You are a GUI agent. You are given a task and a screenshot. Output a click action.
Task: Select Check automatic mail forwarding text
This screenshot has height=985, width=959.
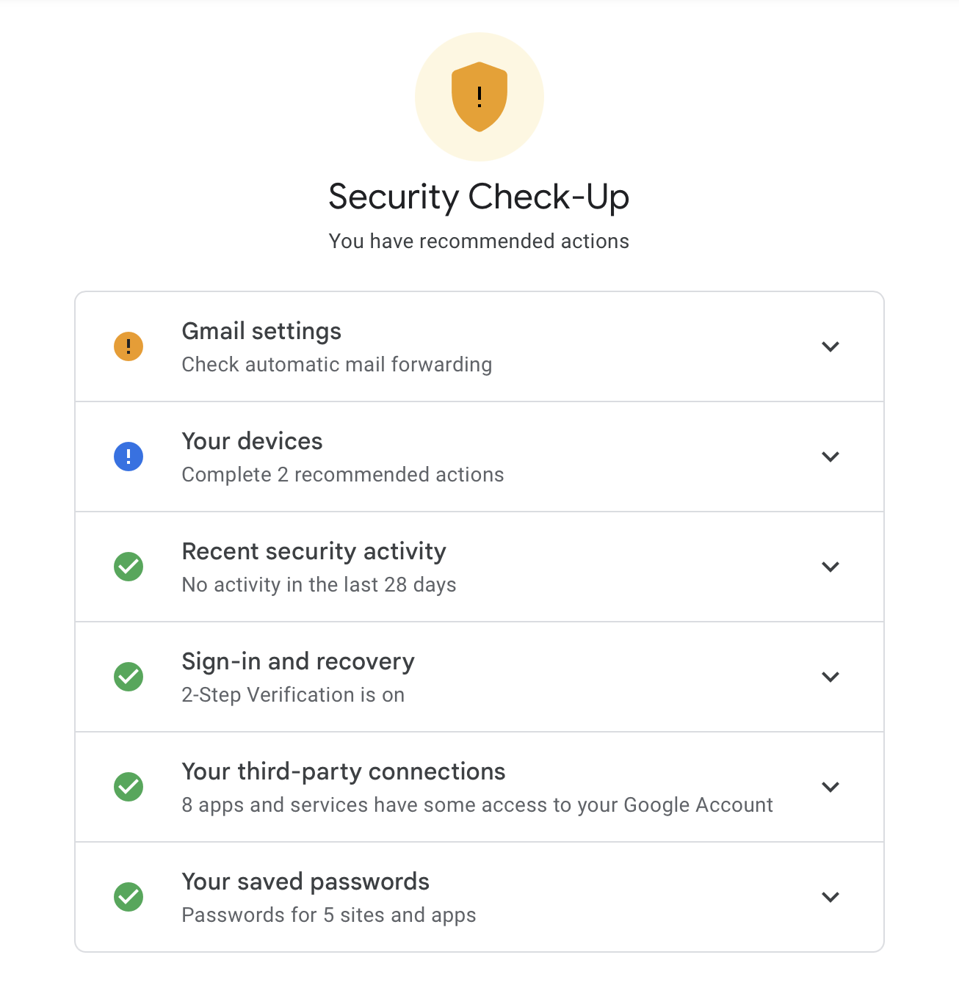pyautogui.click(x=337, y=365)
